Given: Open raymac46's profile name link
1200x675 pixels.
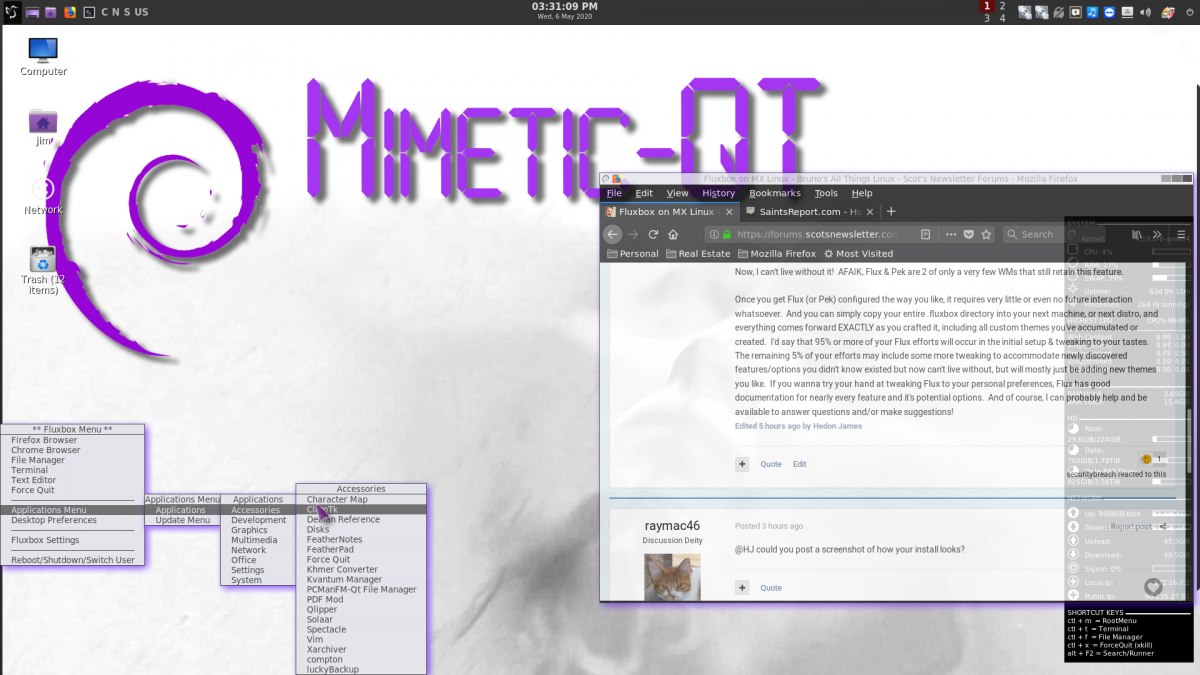Looking at the screenshot, I should tap(672, 525).
